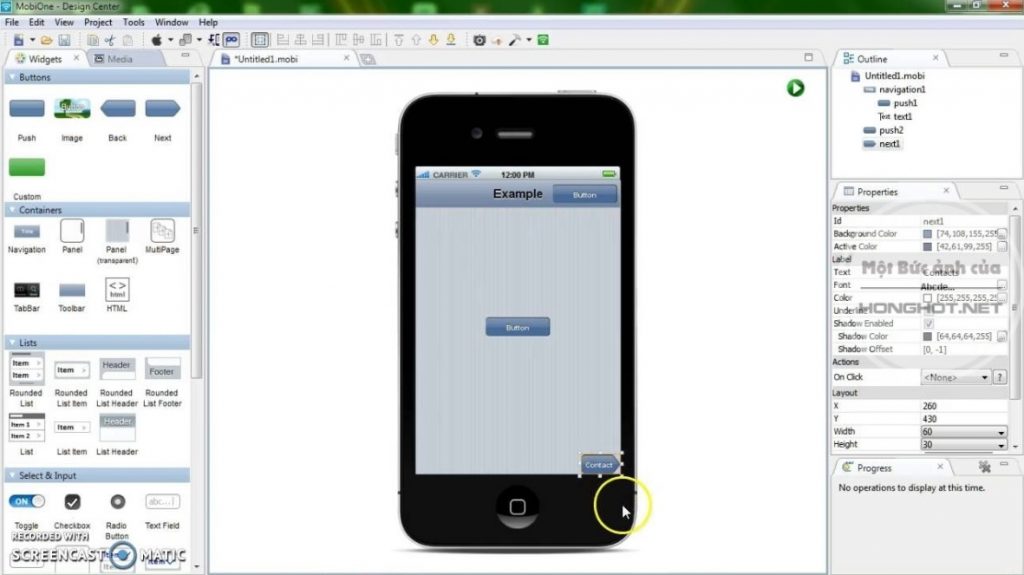Select the Rounded List Footer widget
Screen dimensions: 1024x575
163,369
